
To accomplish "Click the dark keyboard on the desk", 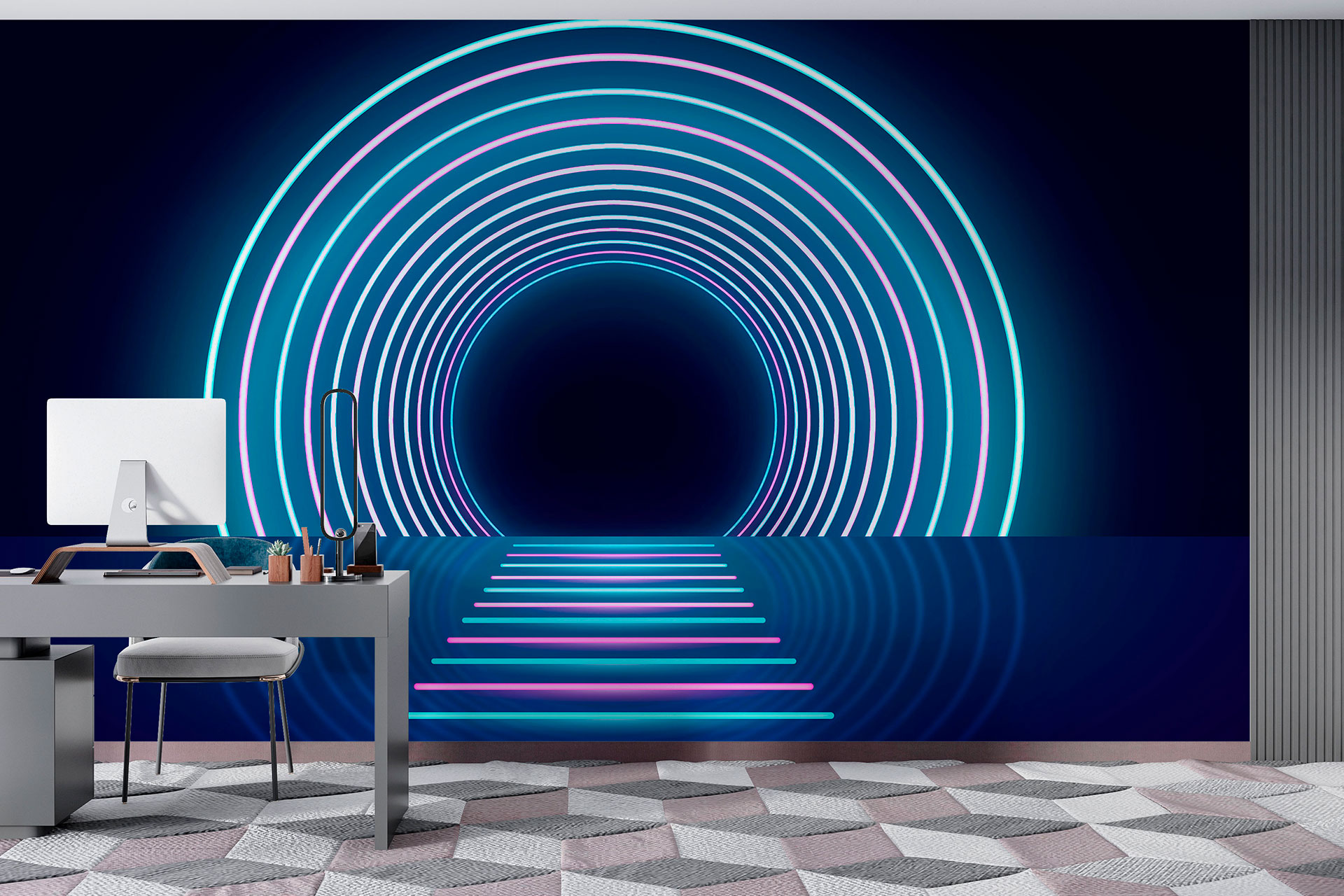I will (x=154, y=574).
